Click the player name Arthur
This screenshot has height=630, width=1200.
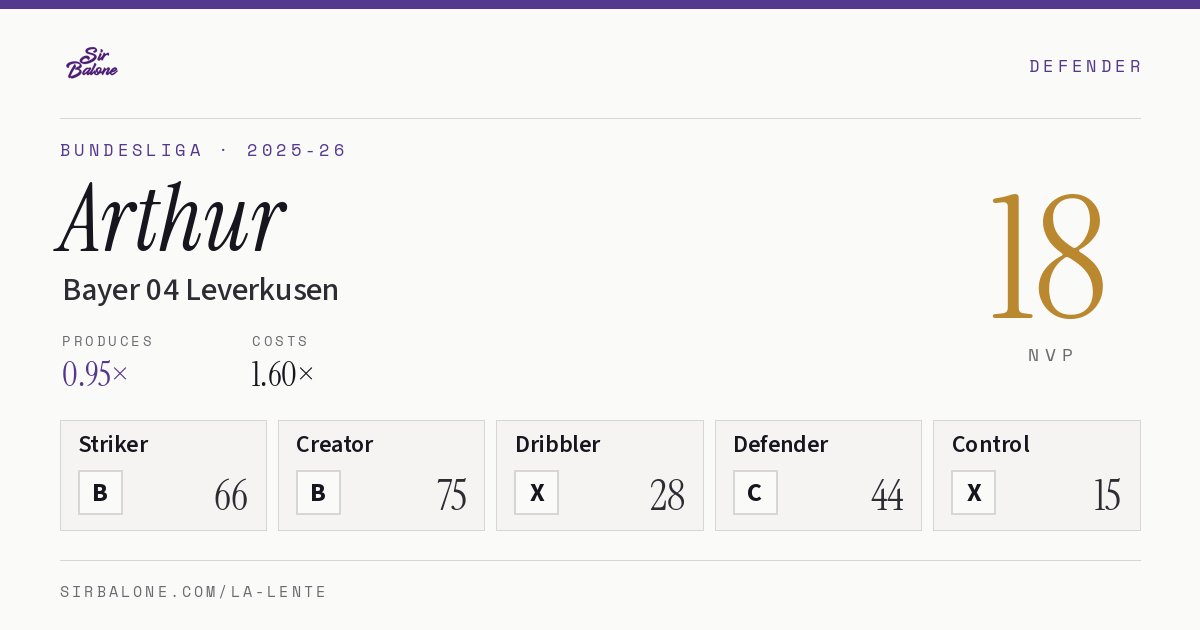[172, 217]
